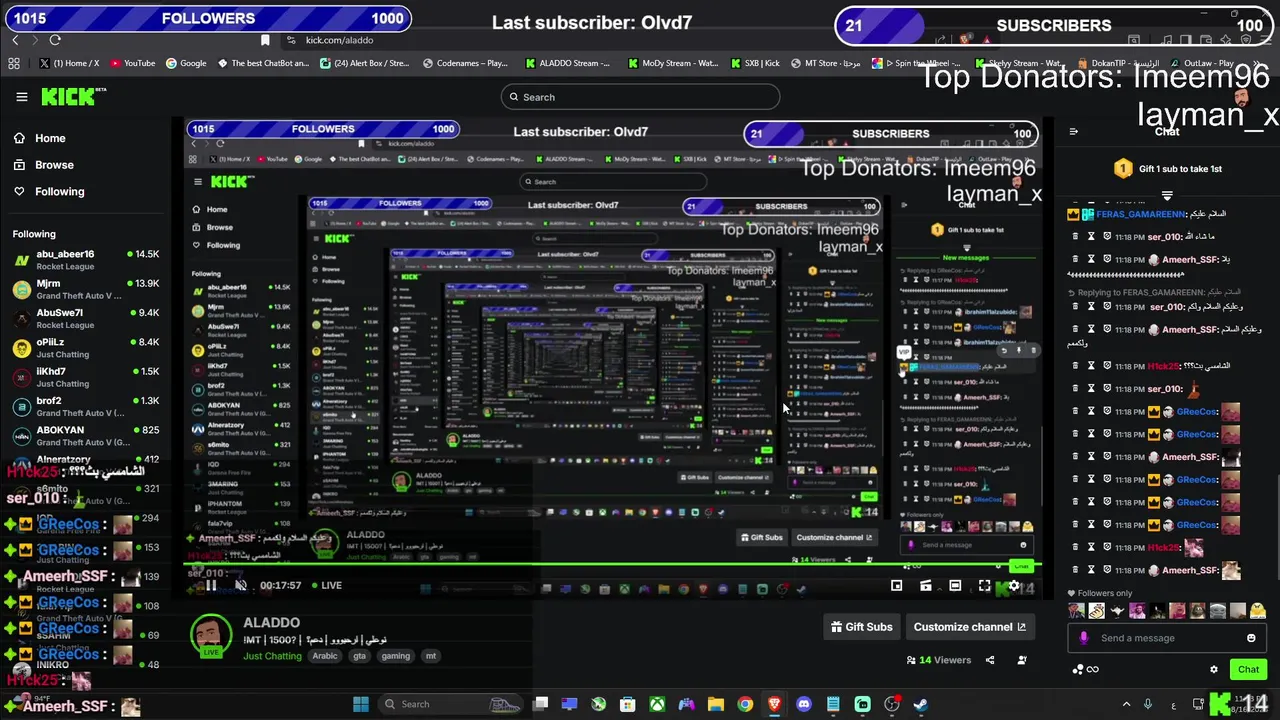1280x720 pixels.
Task: Open the Google bookmark
Action: tap(186, 63)
